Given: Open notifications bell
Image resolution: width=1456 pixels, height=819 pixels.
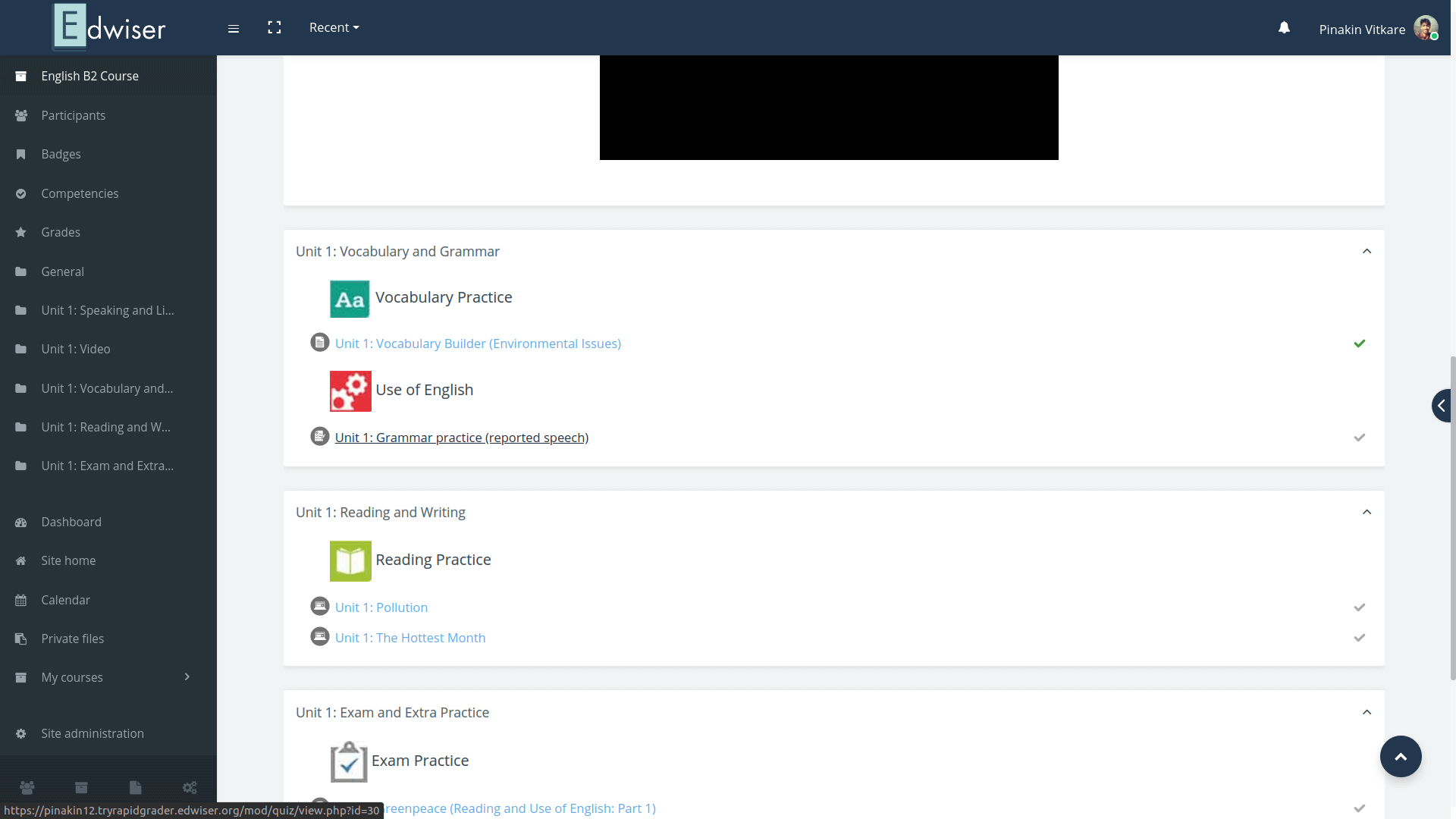Looking at the screenshot, I should 1284,28.
